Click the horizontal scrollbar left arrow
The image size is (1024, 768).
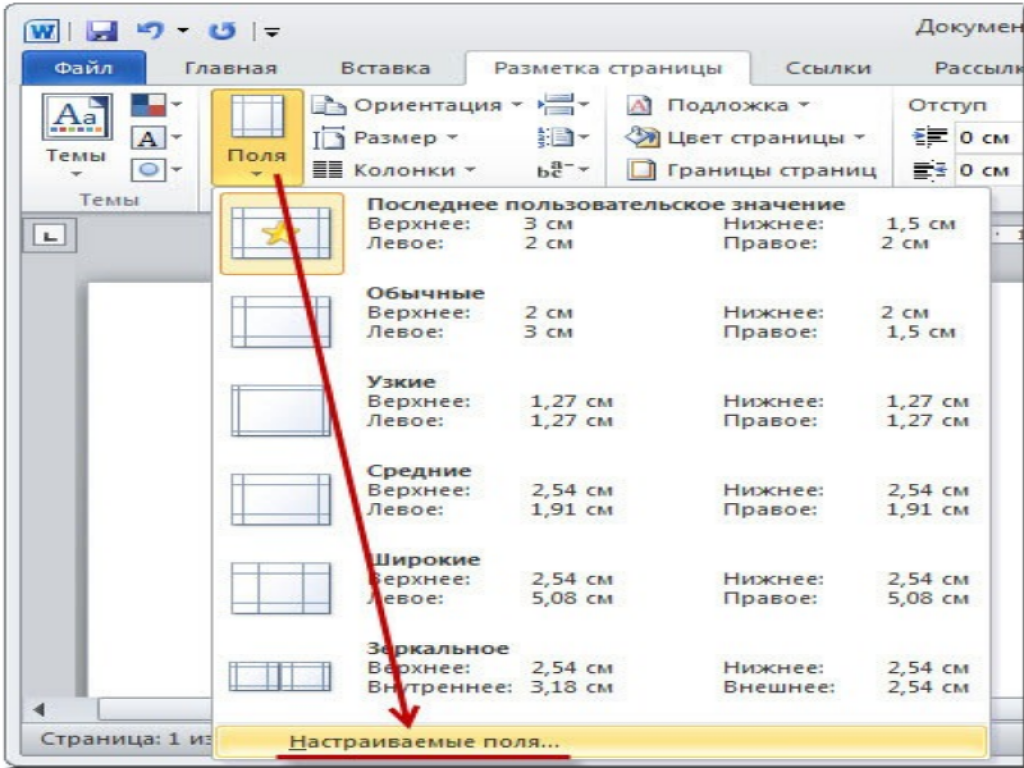[x=40, y=709]
